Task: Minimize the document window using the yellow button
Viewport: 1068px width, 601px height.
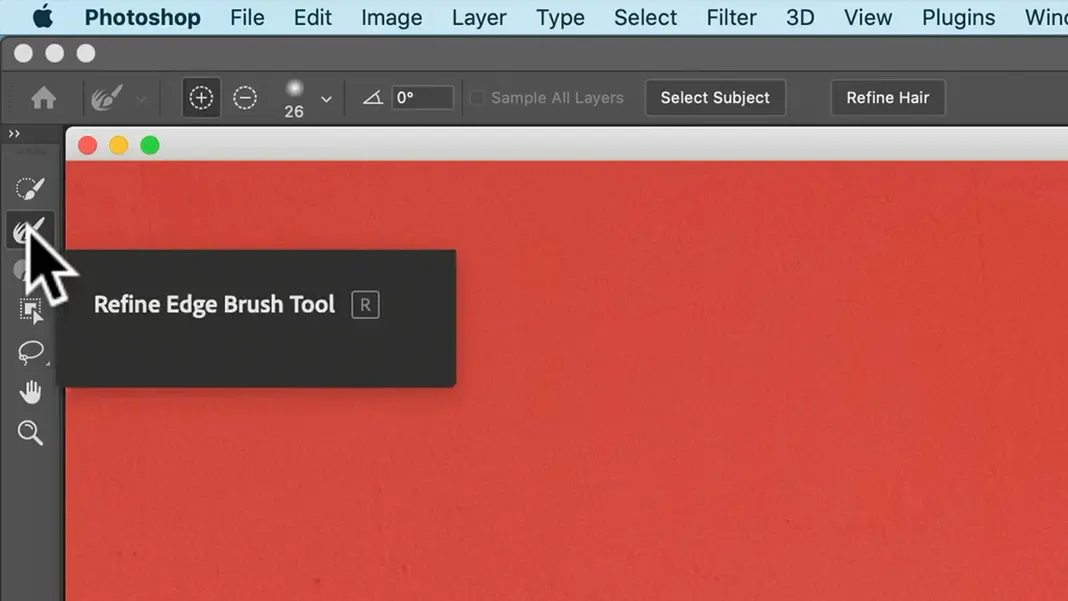Action: (x=119, y=145)
